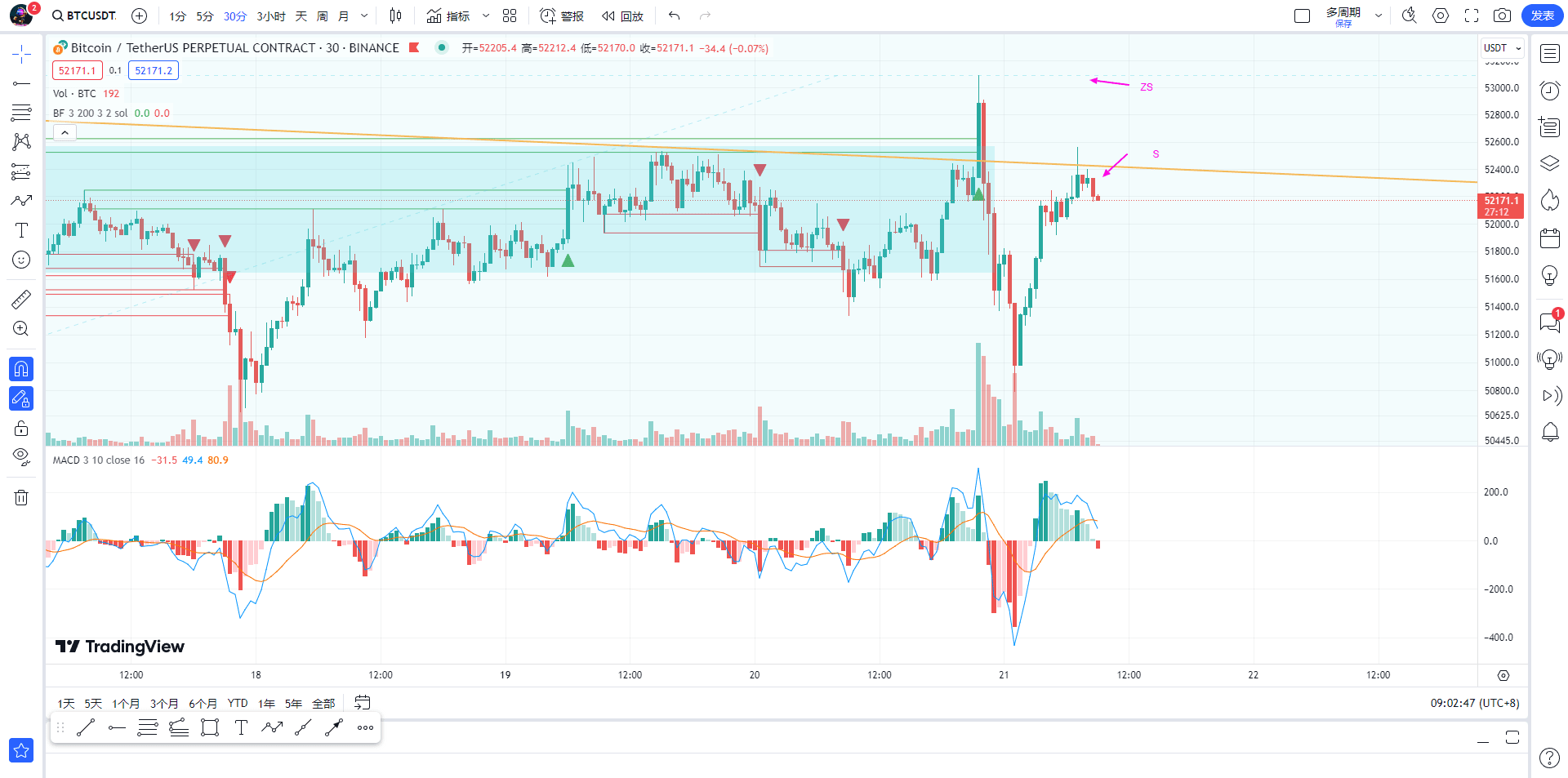This screenshot has width=1568, height=778.
Task: Open the help center question icon
Action: [x=1549, y=758]
